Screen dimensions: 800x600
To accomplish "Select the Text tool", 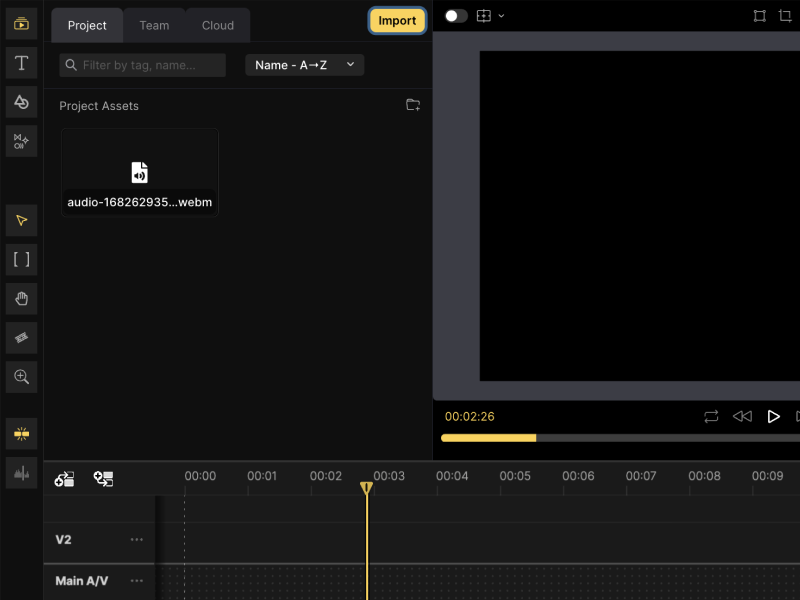I will tap(21, 63).
